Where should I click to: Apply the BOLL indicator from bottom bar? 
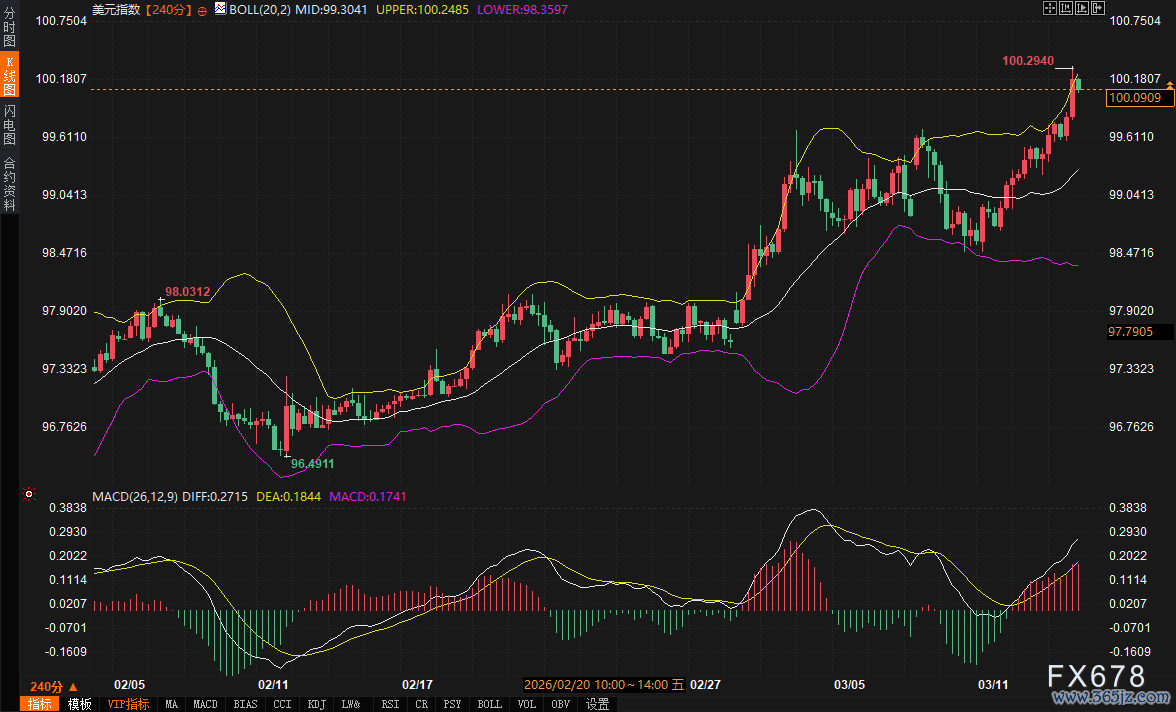490,704
